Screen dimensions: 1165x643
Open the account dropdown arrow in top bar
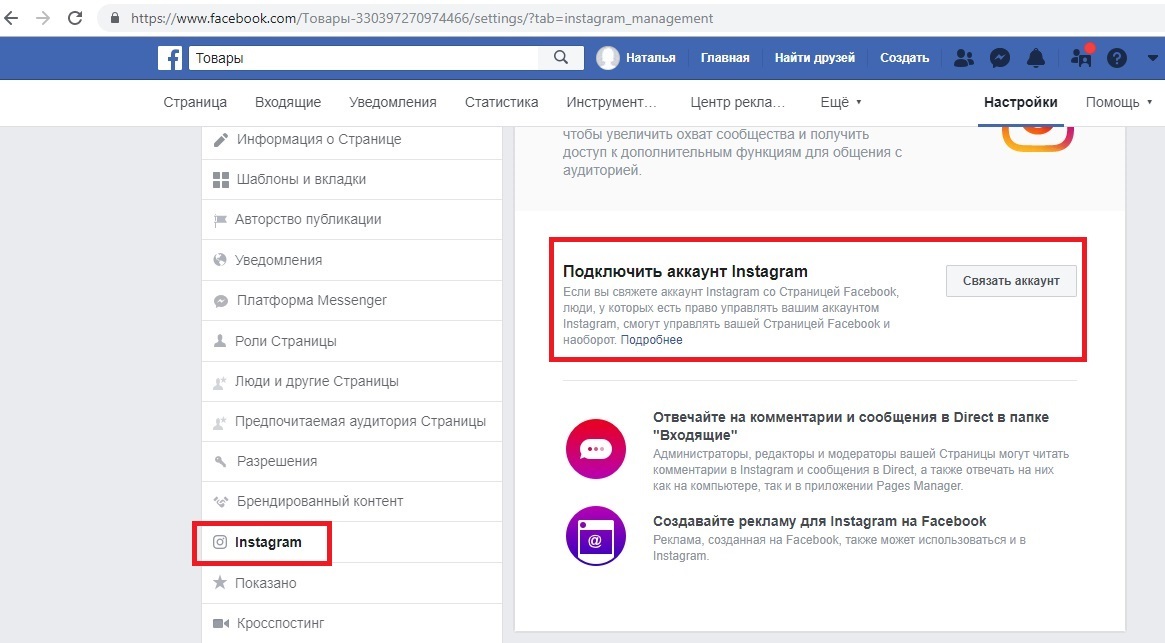pos(1152,58)
